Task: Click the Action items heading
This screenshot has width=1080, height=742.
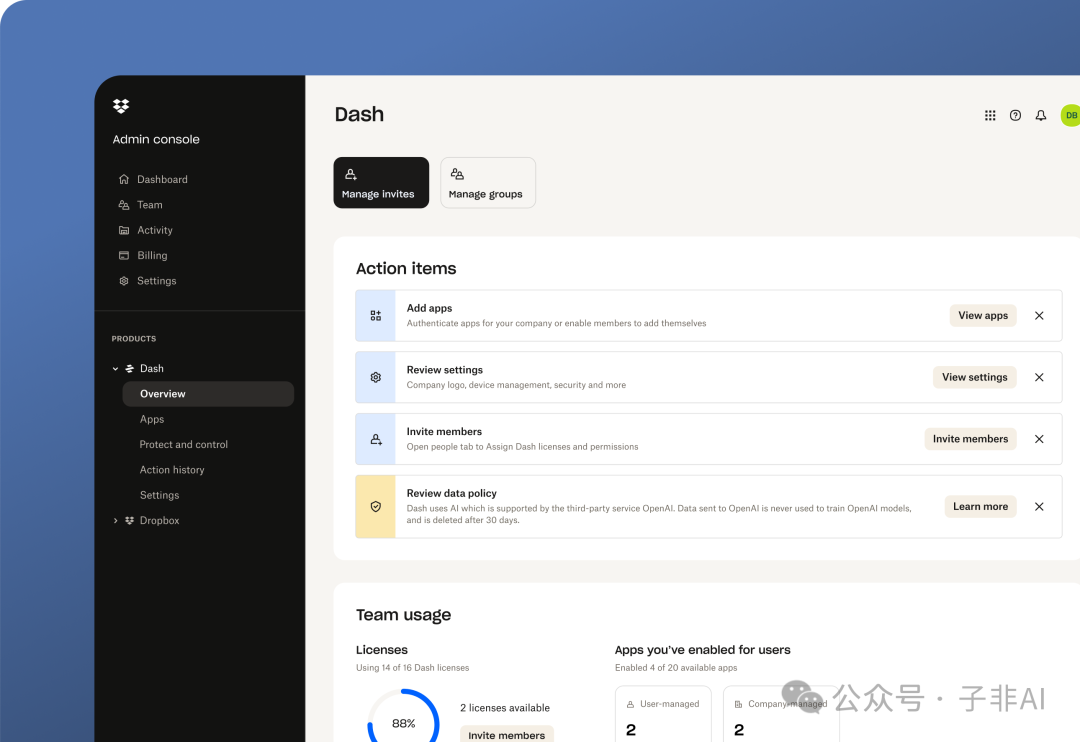Action: point(406,269)
